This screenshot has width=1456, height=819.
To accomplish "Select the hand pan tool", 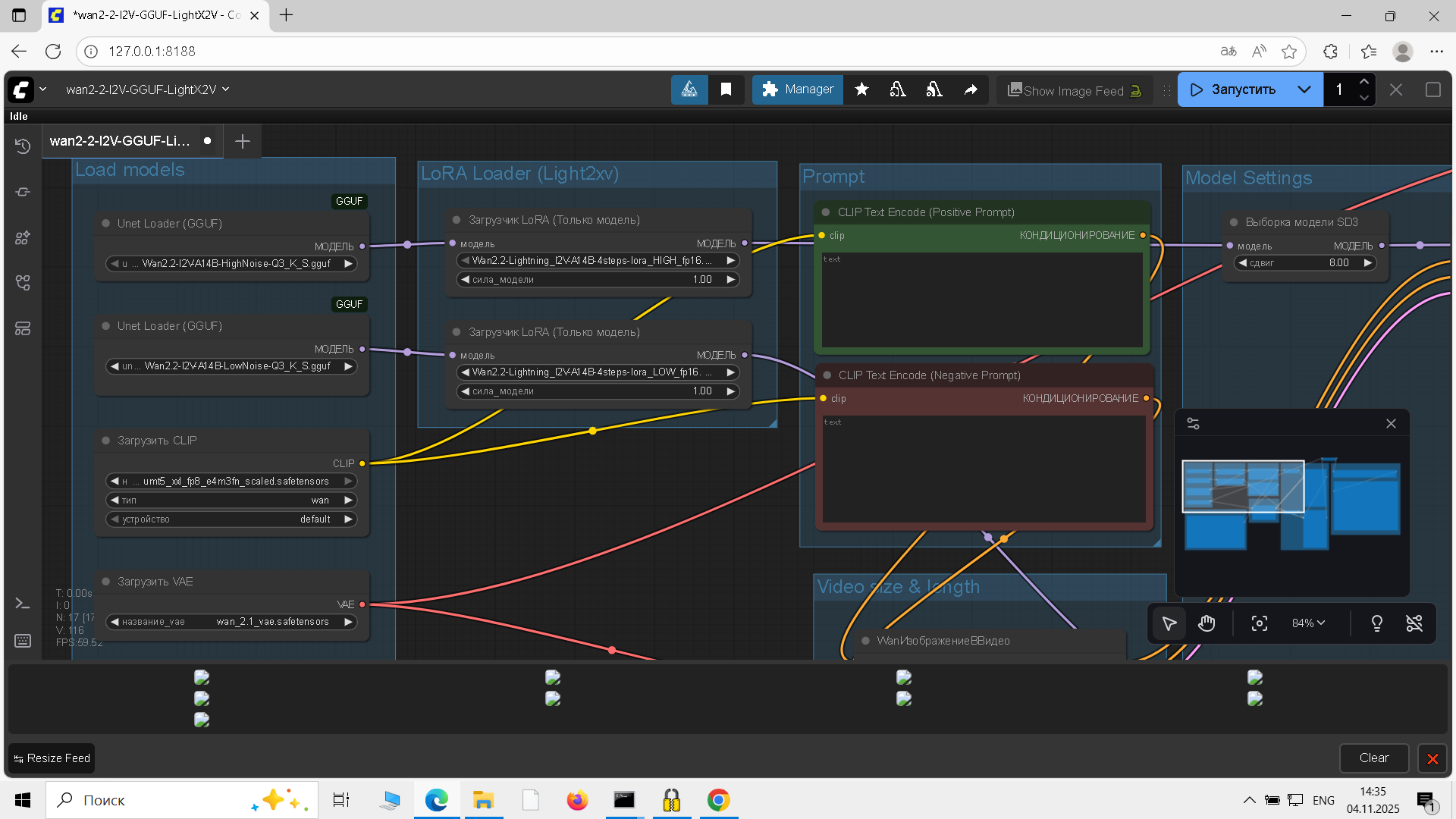I will tap(1207, 623).
